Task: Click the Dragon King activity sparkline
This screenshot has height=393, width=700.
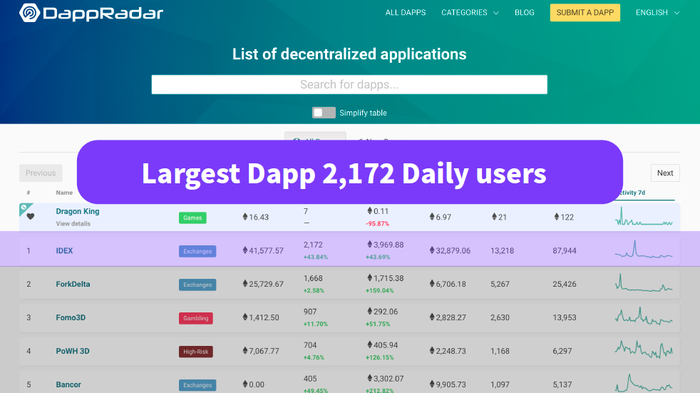Action: coord(643,217)
